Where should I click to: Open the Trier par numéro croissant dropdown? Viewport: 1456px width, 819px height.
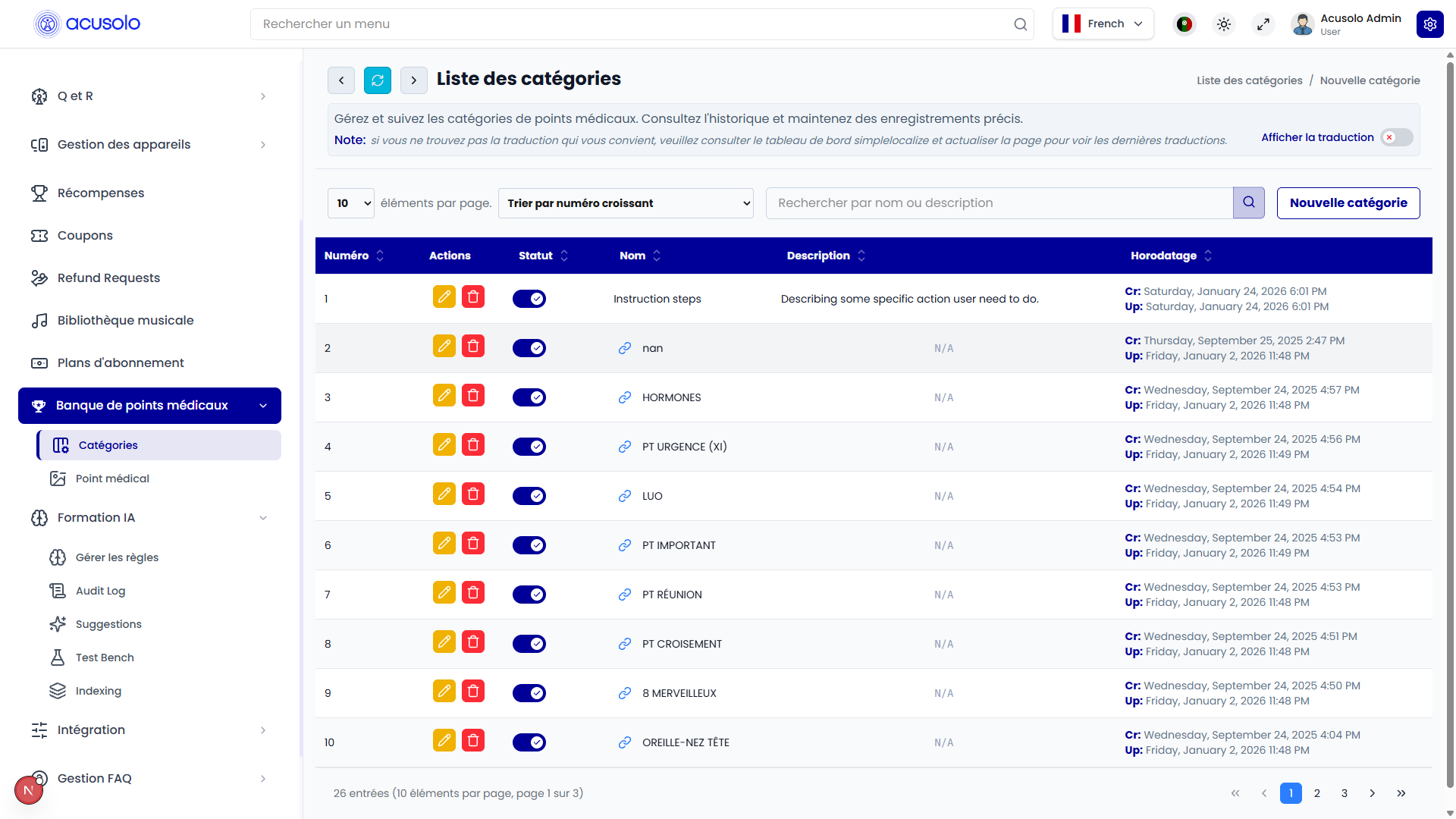pos(626,202)
